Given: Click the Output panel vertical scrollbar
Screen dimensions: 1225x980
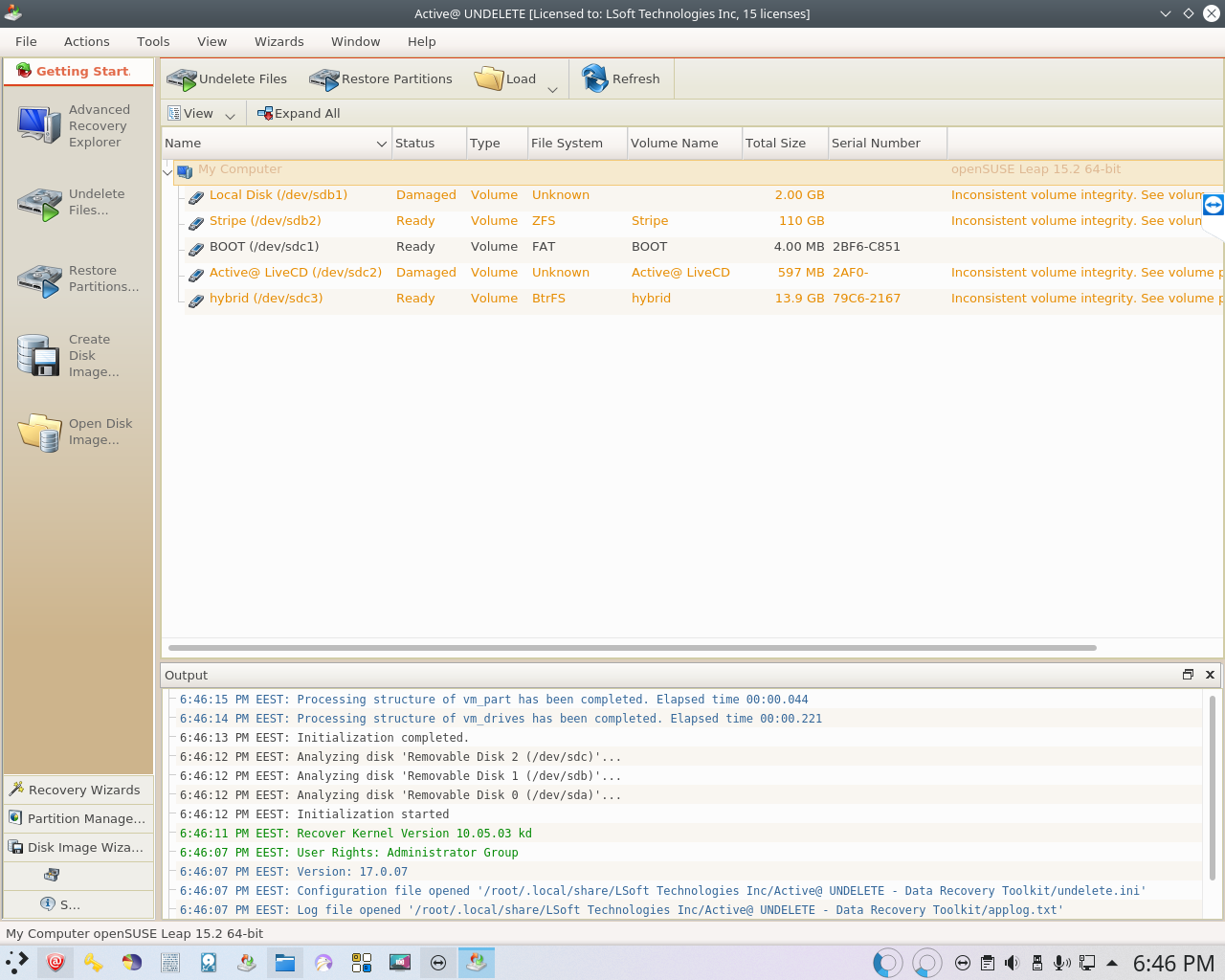Looking at the screenshot, I should point(1213,788).
